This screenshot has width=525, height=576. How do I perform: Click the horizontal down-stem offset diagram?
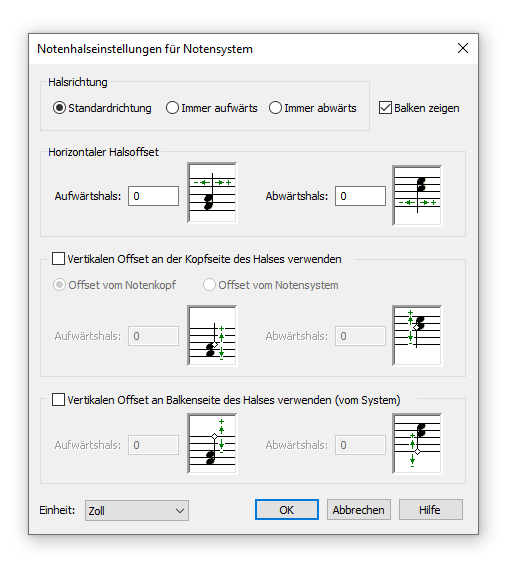click(x=417, y=195)
